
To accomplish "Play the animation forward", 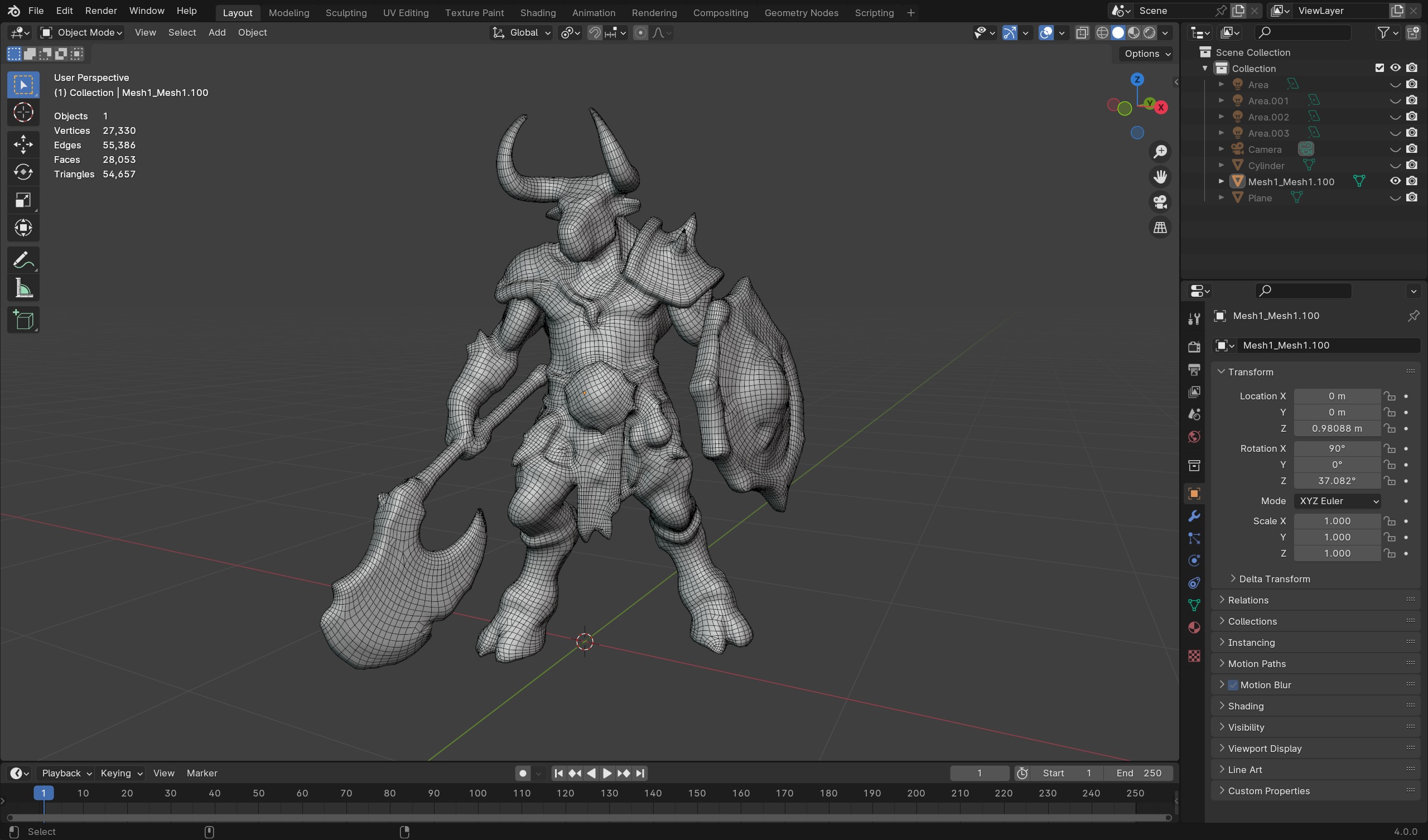I will click(x=607, y=773).
